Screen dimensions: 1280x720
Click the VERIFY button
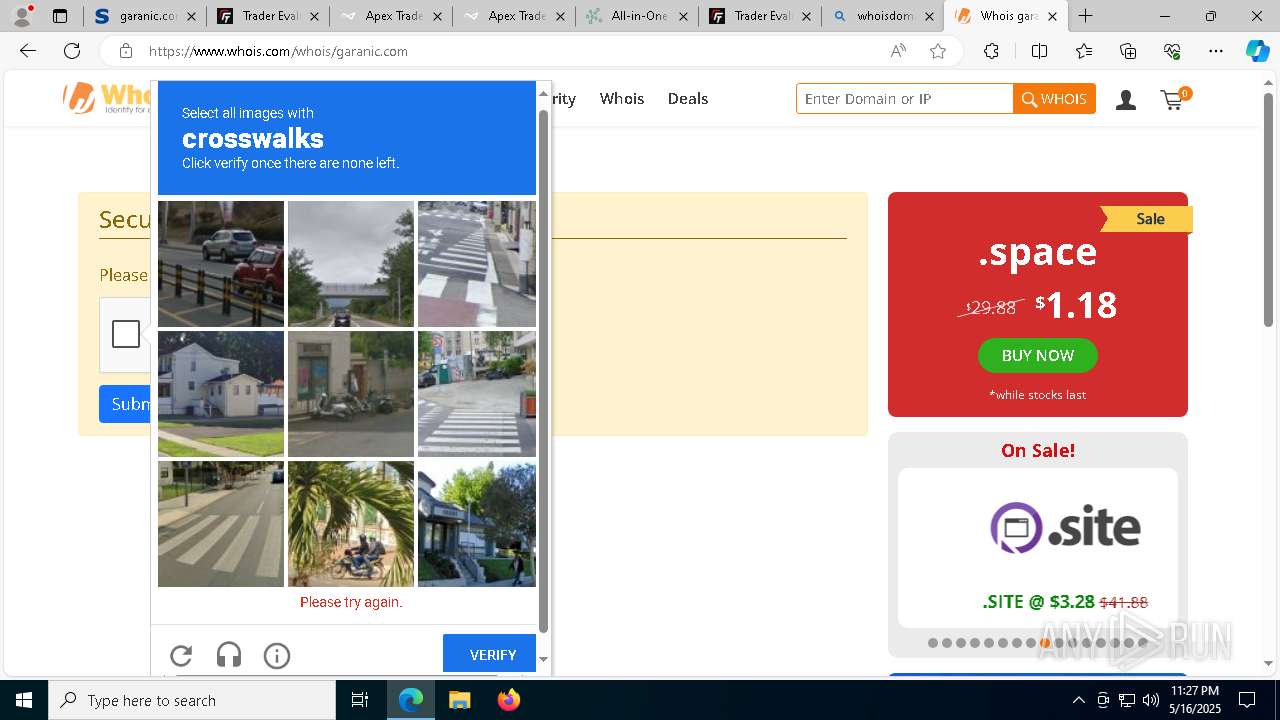point(490,654)
